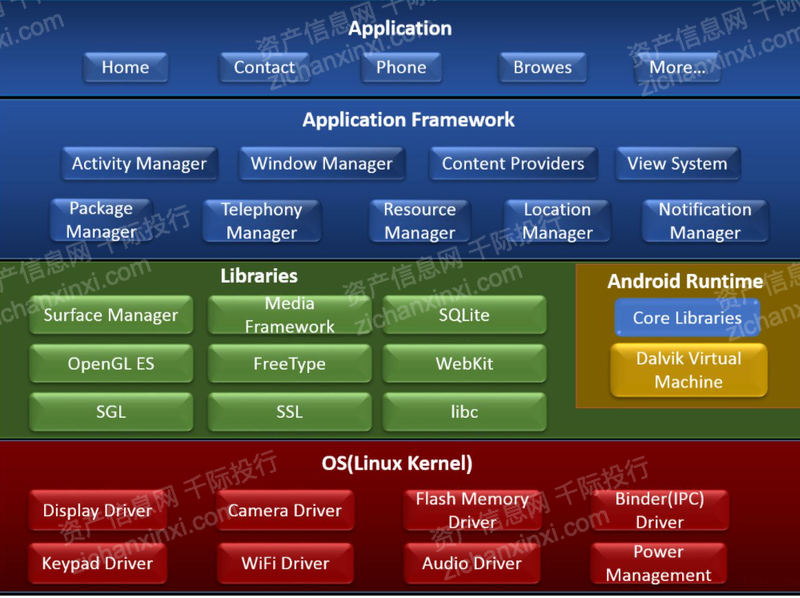Select the SQLite library box
The width and height of the screenshot is (800, 598).
point(464,316)
